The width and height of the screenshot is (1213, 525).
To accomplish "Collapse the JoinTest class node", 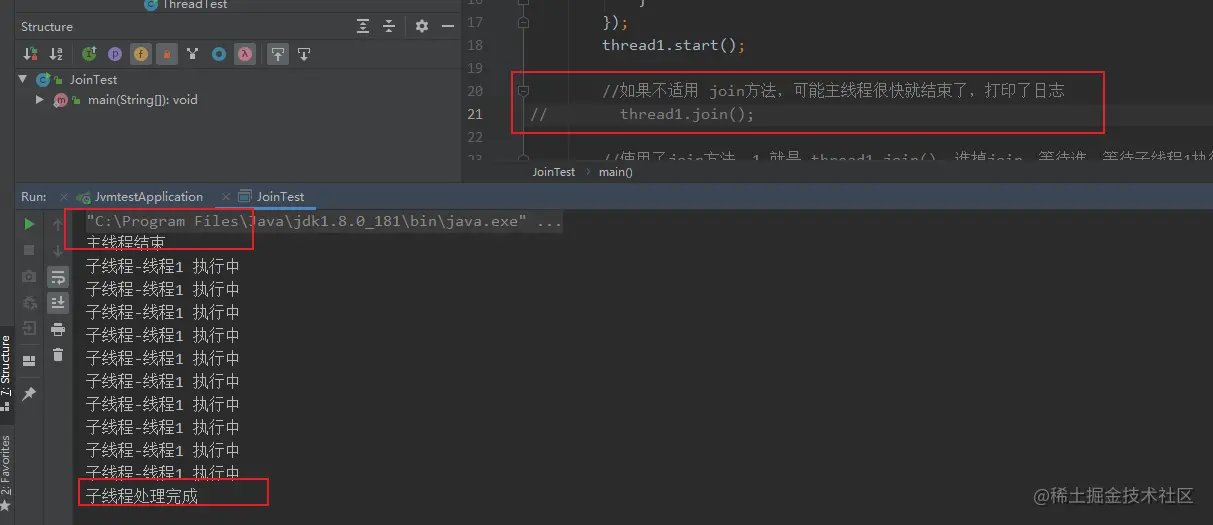I will (22, 79).
